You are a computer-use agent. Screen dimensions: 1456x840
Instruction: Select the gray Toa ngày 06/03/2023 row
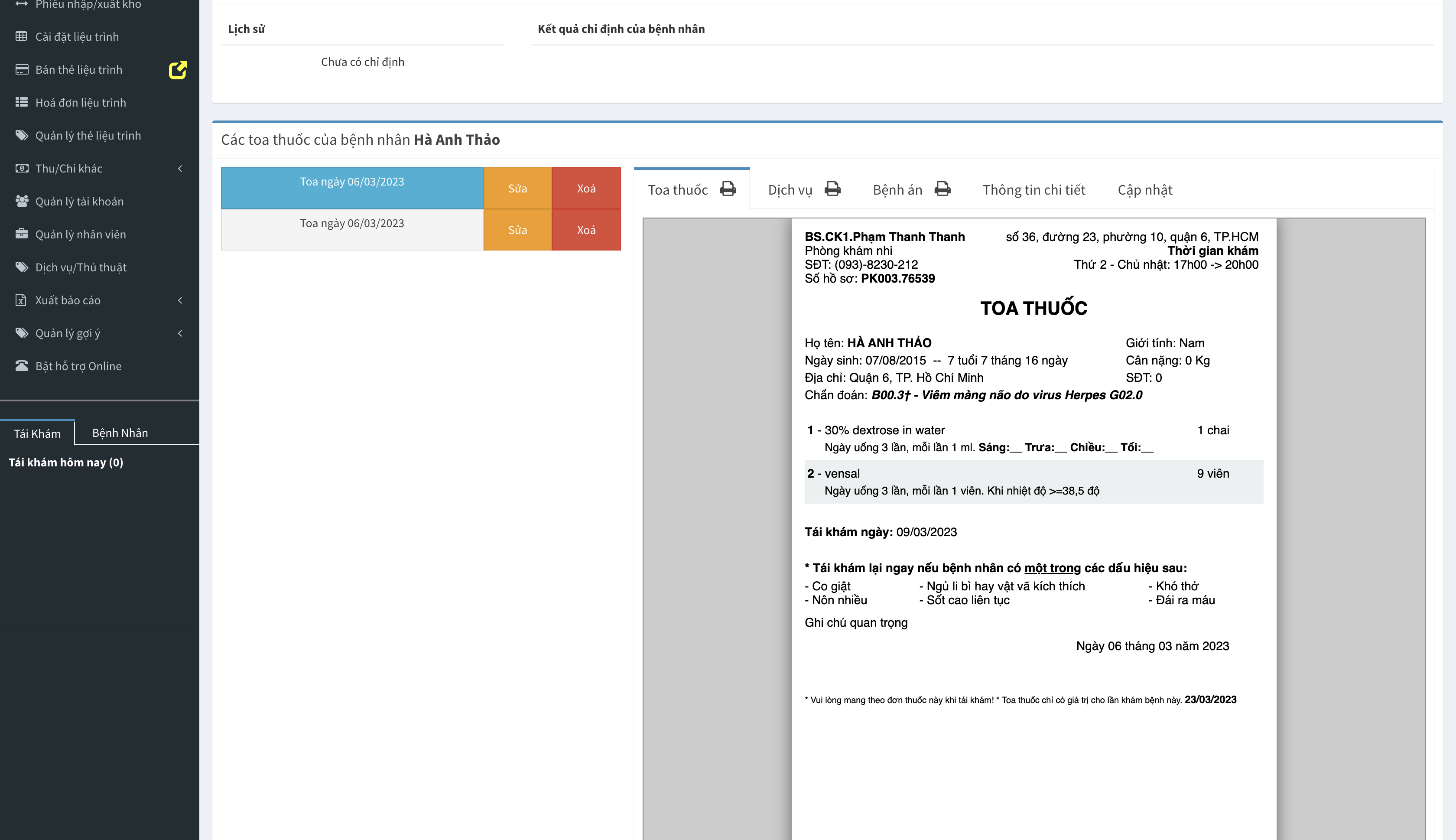352,230
